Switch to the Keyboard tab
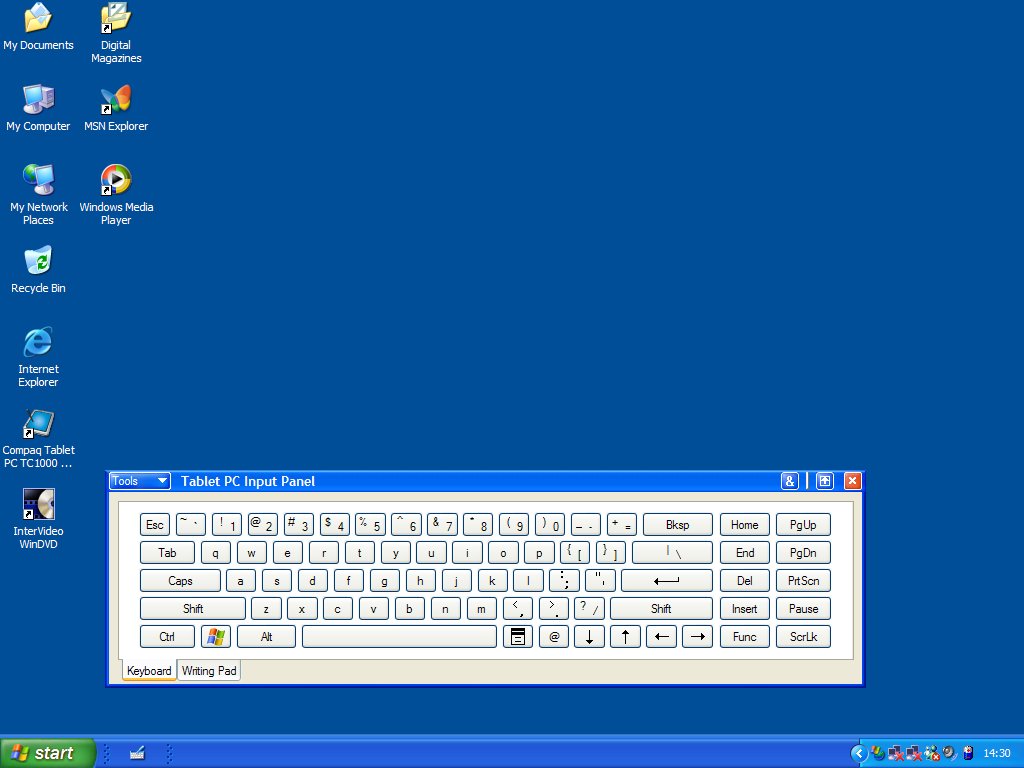Screen dimensions: 1024x768 point(149,671)
